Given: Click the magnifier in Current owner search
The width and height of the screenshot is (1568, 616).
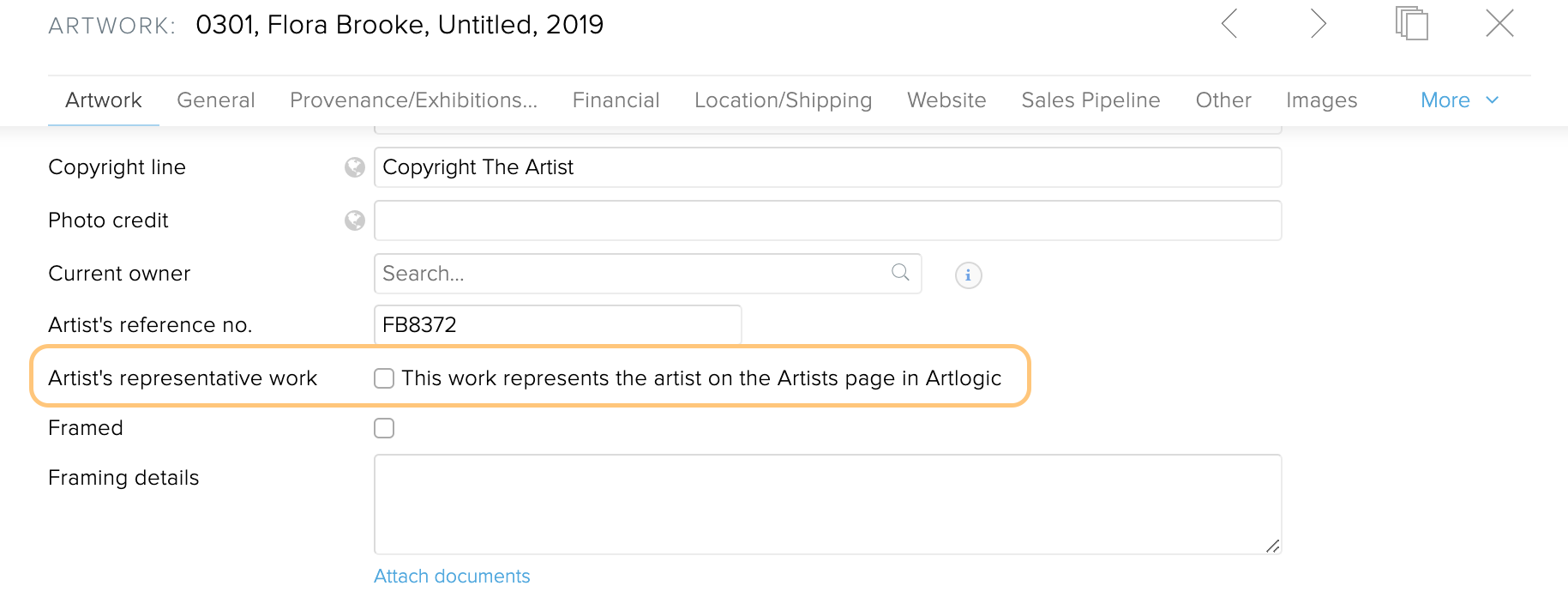Looking at the screenshot, I should [x=900, y=273].
